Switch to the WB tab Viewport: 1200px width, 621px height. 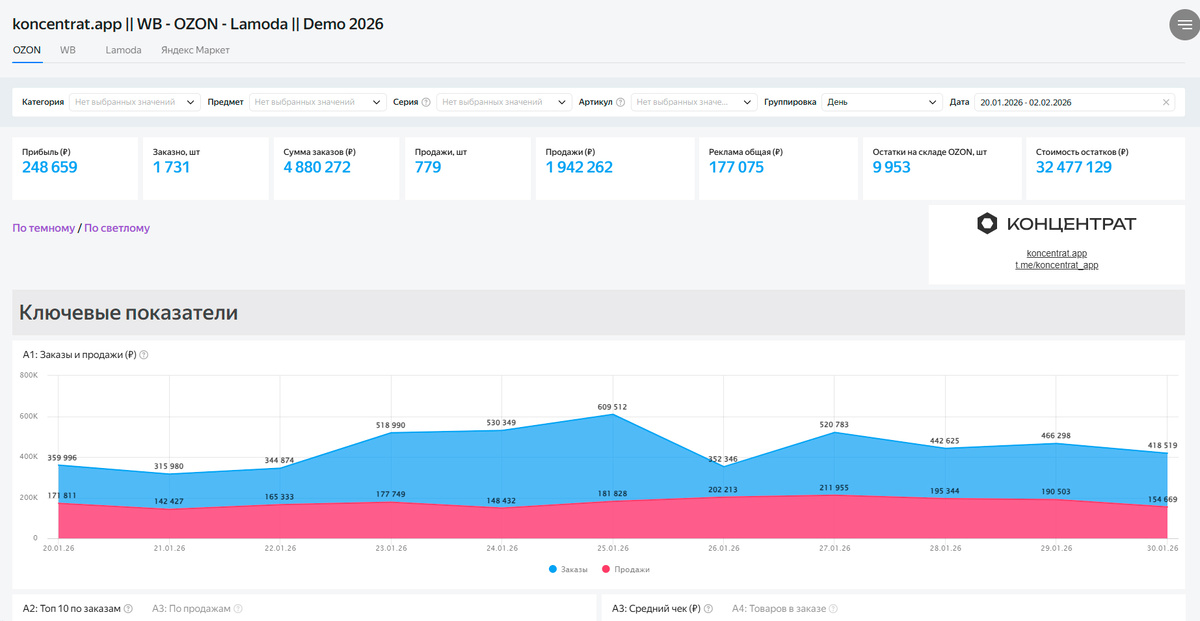[x=68, y=50]
